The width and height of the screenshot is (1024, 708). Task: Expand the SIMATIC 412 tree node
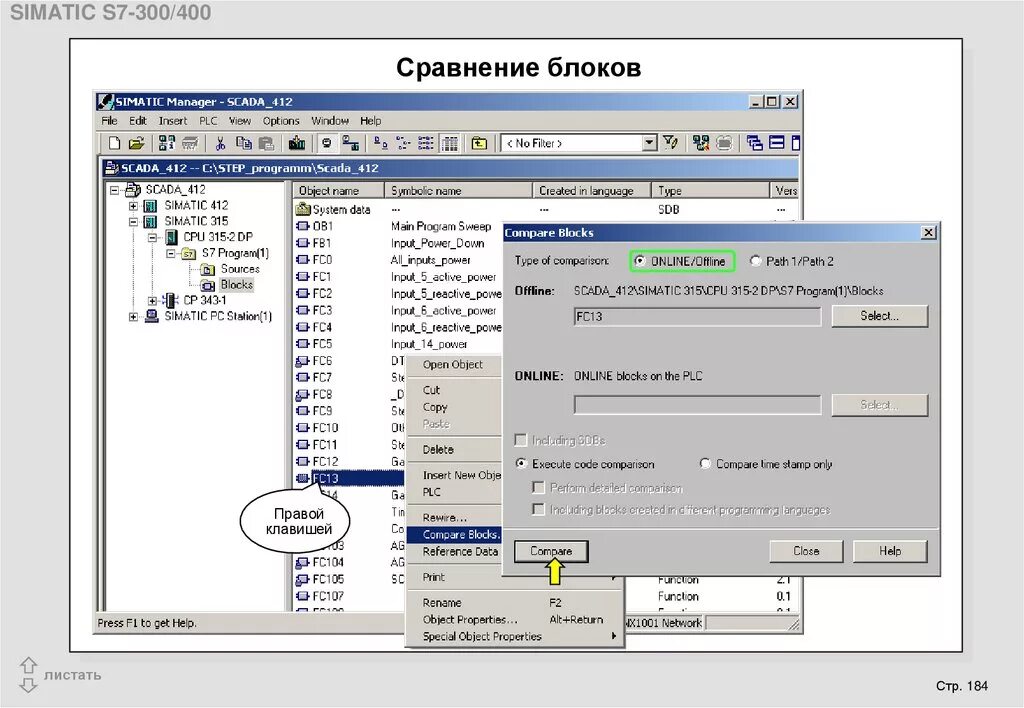133,206
